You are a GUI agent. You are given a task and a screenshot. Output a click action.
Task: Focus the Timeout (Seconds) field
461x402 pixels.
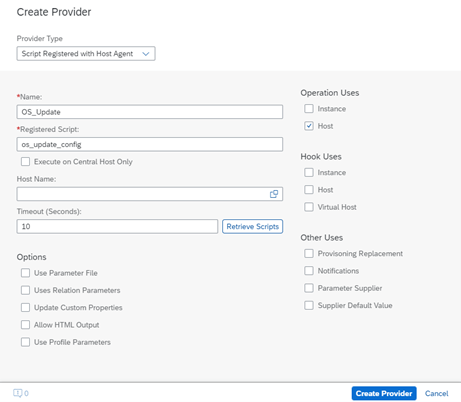point(117,226)
